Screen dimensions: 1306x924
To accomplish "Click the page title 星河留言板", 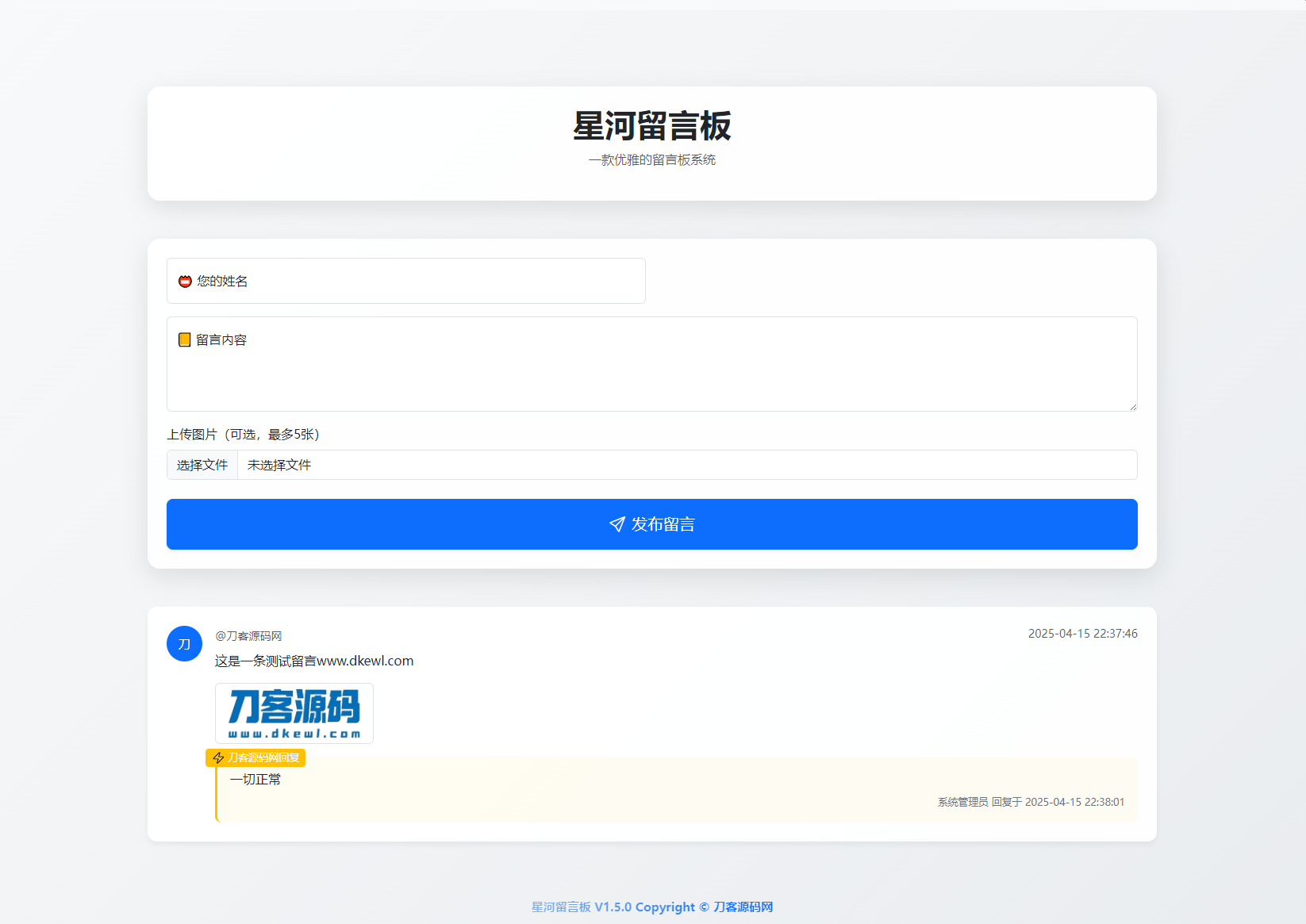I will pos(651,127).
